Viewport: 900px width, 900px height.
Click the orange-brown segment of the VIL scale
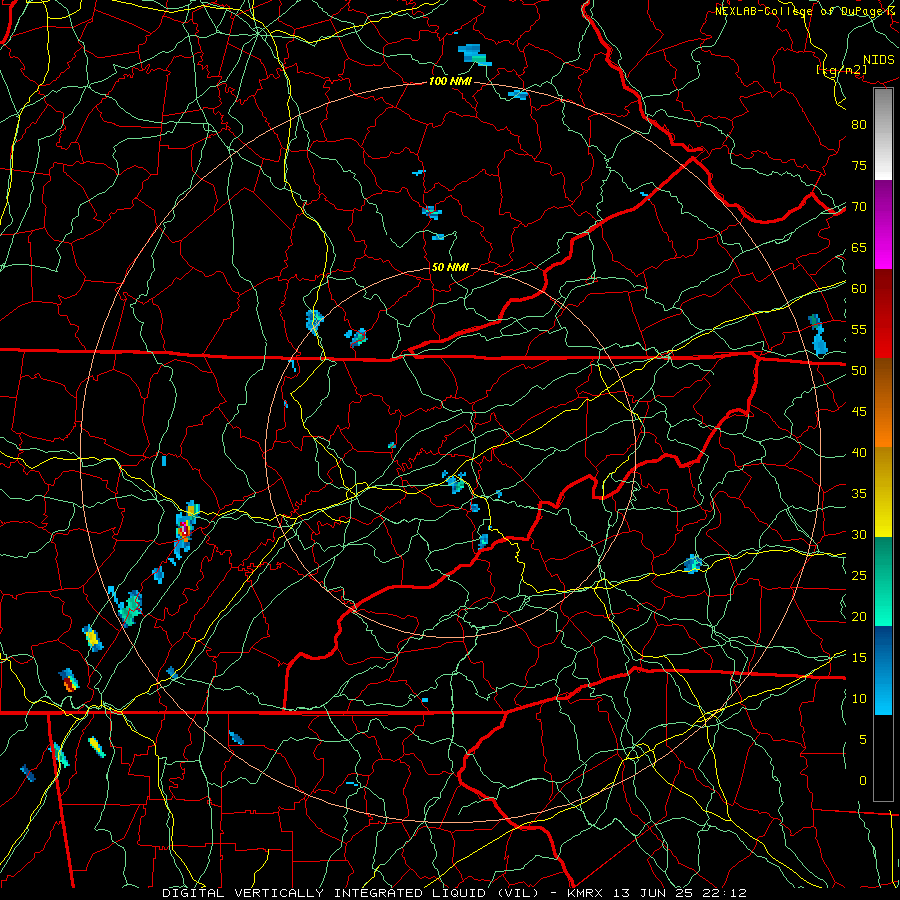pos(883,403)
